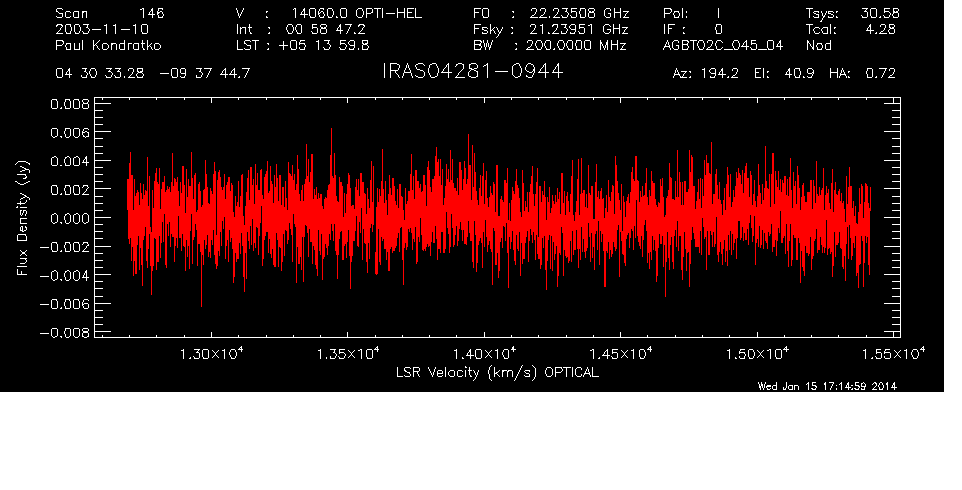Image resolution: width=962 pixels, height=490 pixels.
Task: Click y-axis tick label 0.000
Action: [70, 218]
